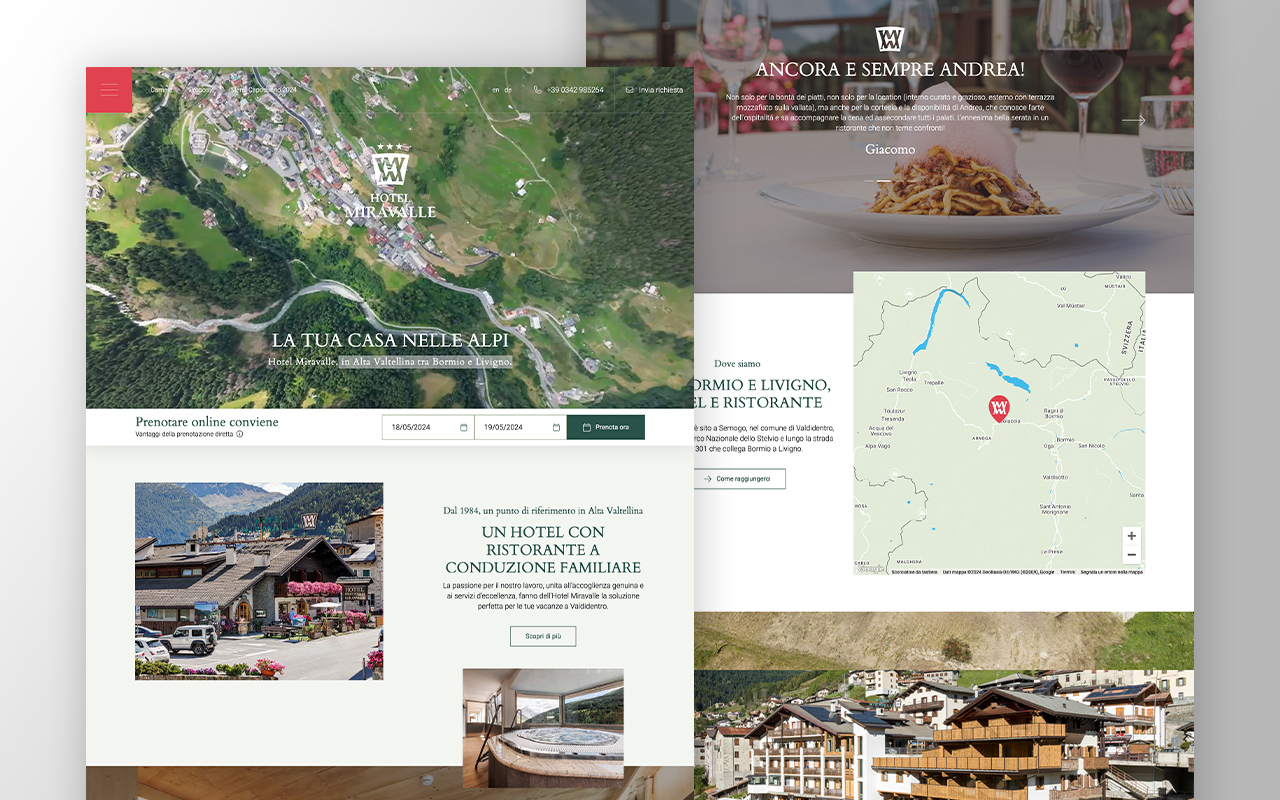Screen dimensions: 1280x800
Task: Click Segnala un errore nella mappa link
Action: [1111, 572]
